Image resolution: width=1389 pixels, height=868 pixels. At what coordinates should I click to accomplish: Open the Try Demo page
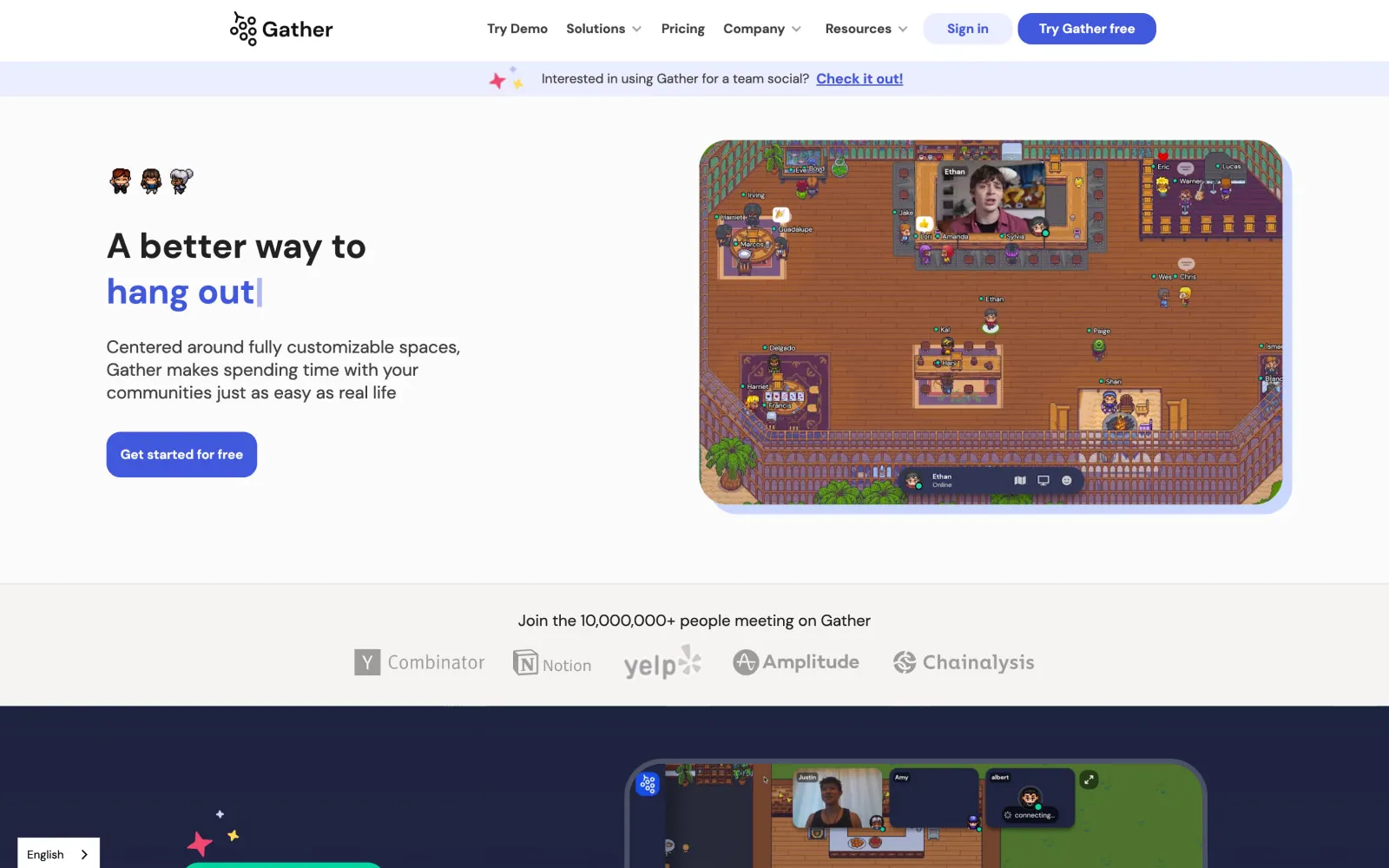pos(517,29)
